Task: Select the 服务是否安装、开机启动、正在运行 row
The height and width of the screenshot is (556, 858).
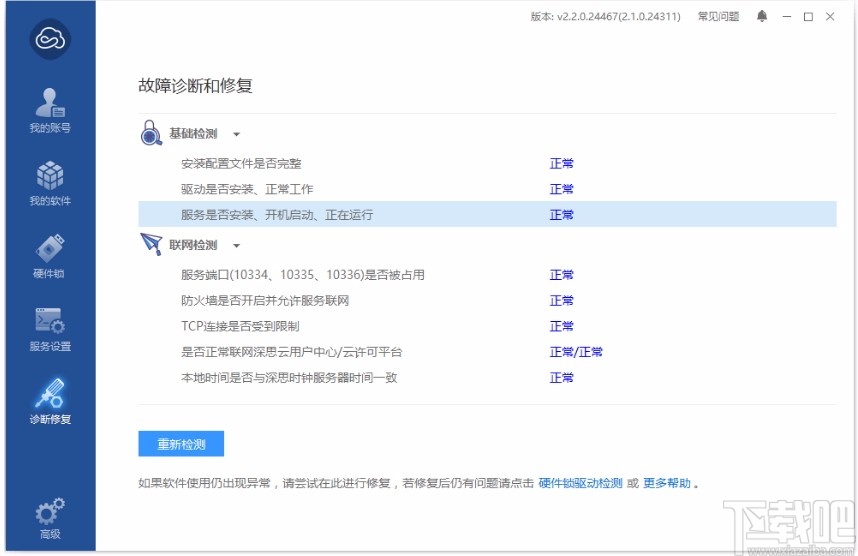Action: tap(487, 215)
